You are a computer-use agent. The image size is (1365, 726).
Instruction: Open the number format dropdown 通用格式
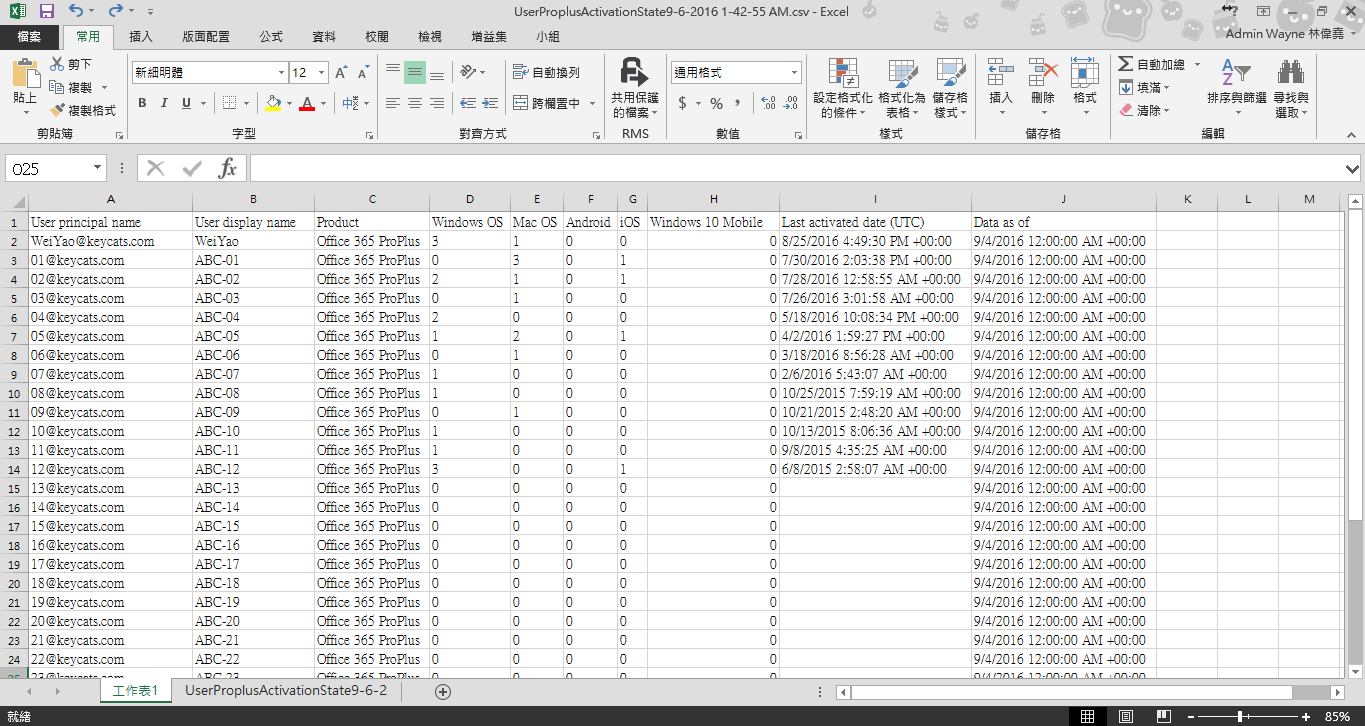(795, 73)
